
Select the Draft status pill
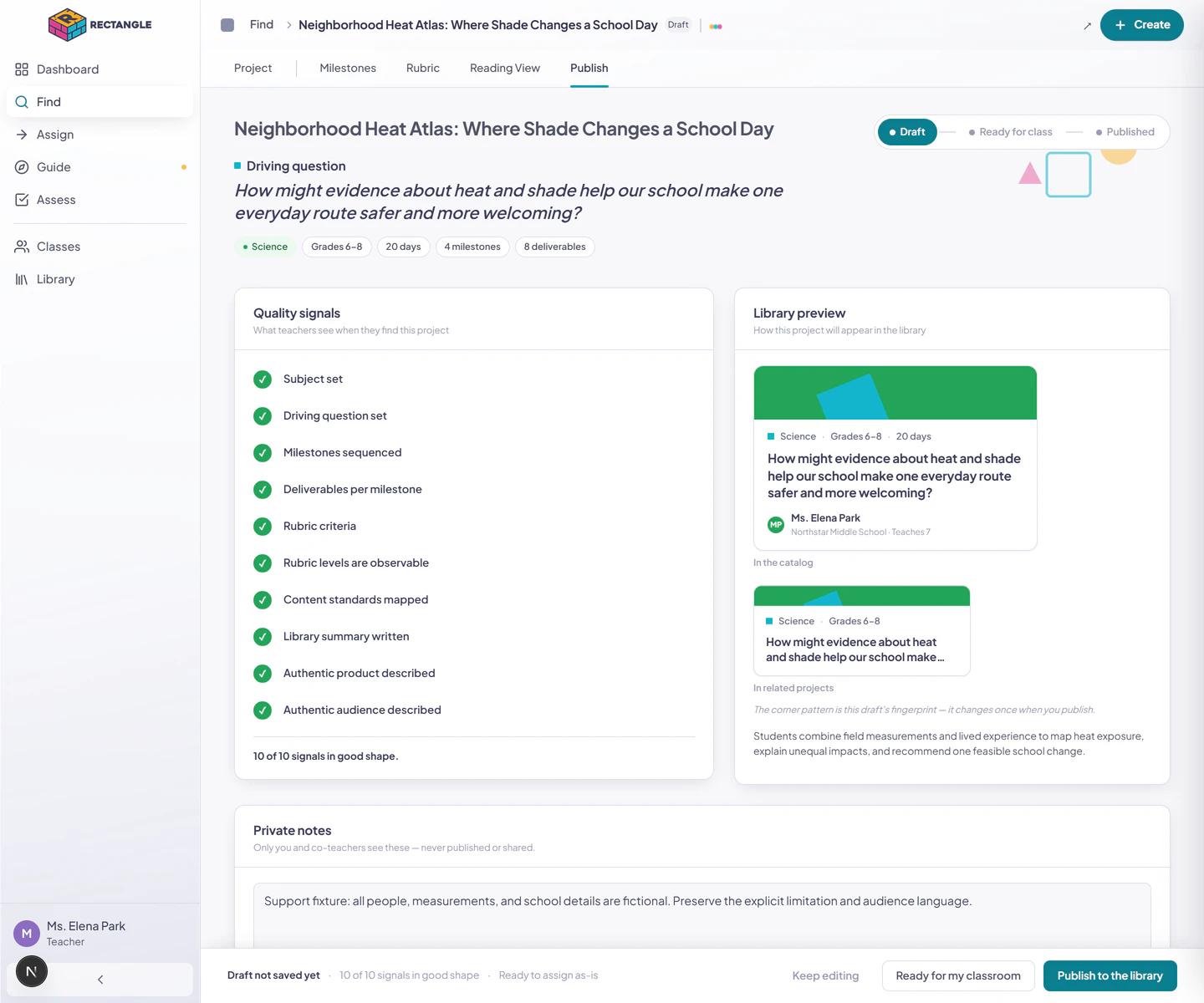[x=907, y=132]
